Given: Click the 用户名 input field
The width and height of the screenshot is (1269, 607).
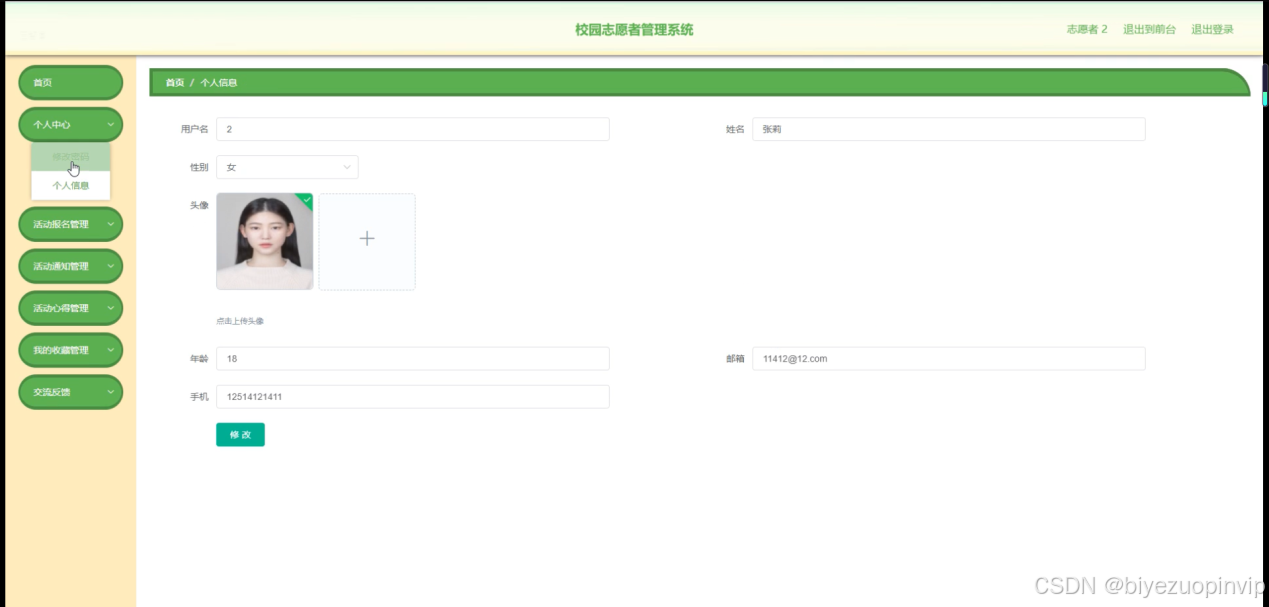Looking at the screenshot, I should (x=413, y=129).
